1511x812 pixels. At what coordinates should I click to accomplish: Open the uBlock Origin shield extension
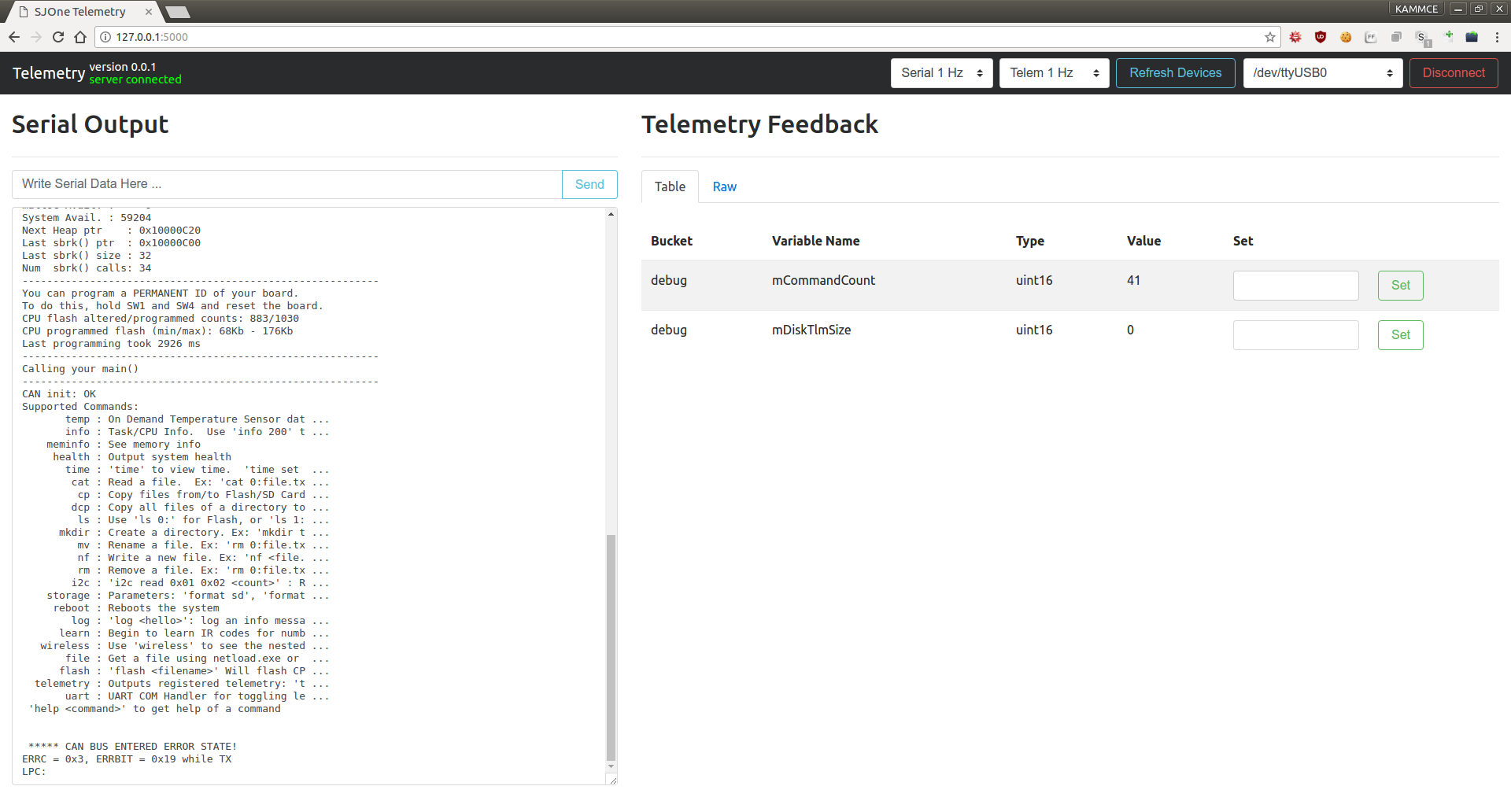(x=1321, y=37)
